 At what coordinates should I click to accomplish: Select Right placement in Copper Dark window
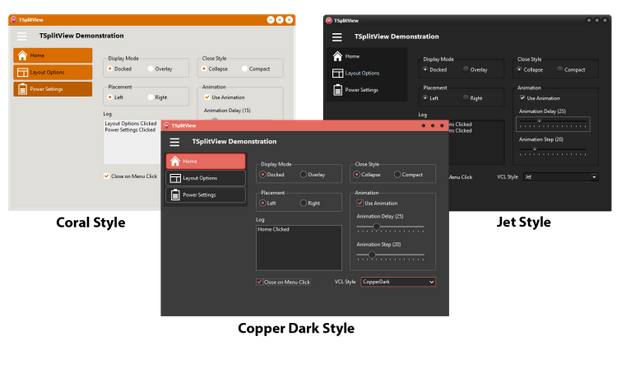coord(310,203)
